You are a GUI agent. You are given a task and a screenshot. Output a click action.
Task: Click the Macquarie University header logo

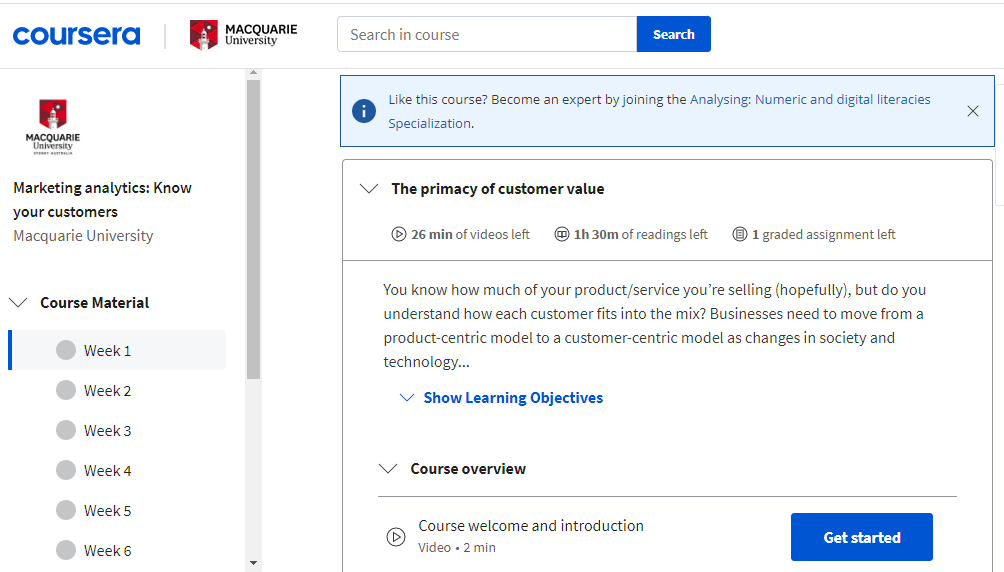pos(243,35)
